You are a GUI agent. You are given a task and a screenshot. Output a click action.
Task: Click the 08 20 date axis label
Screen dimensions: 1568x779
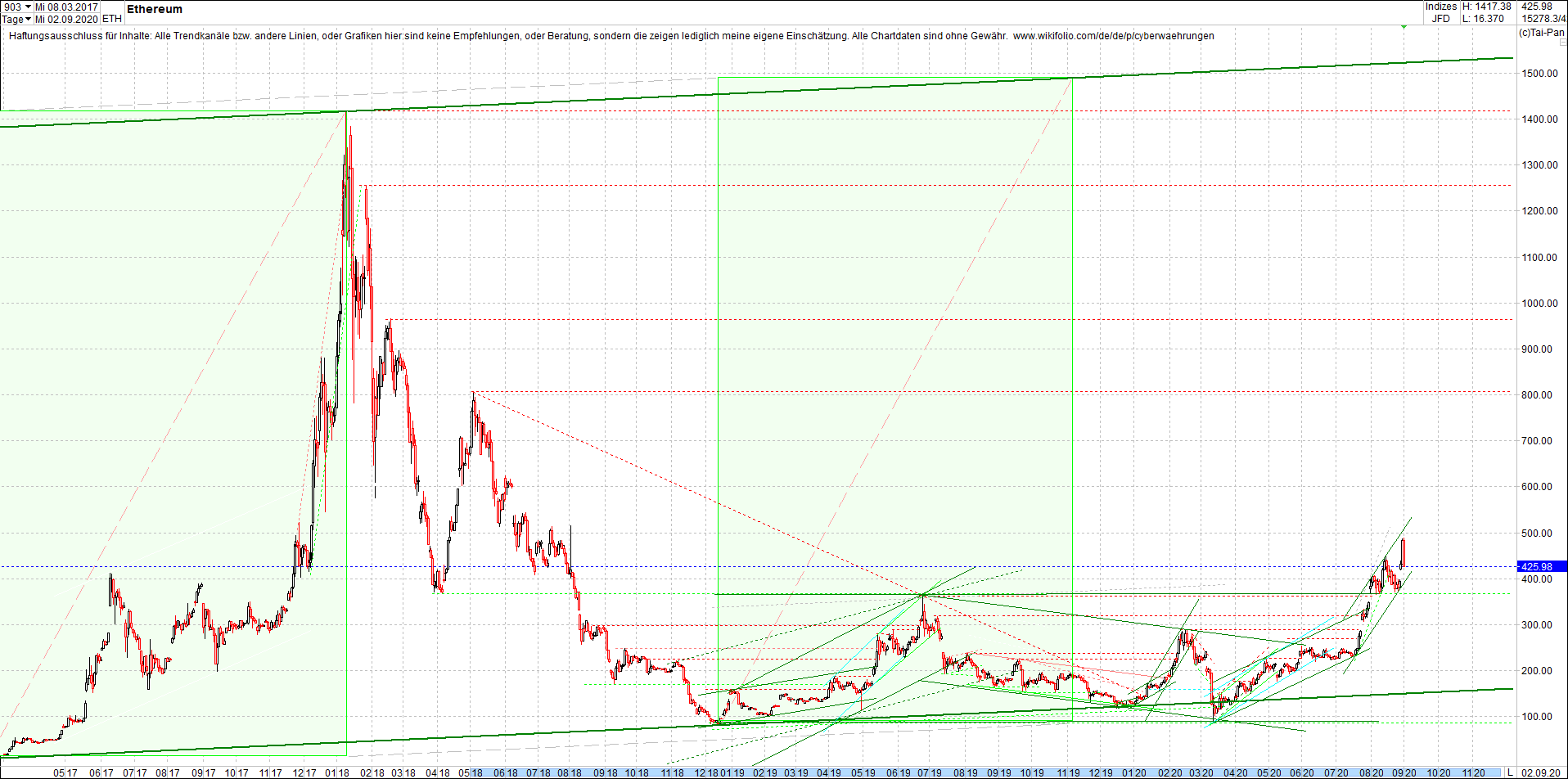1372,773
